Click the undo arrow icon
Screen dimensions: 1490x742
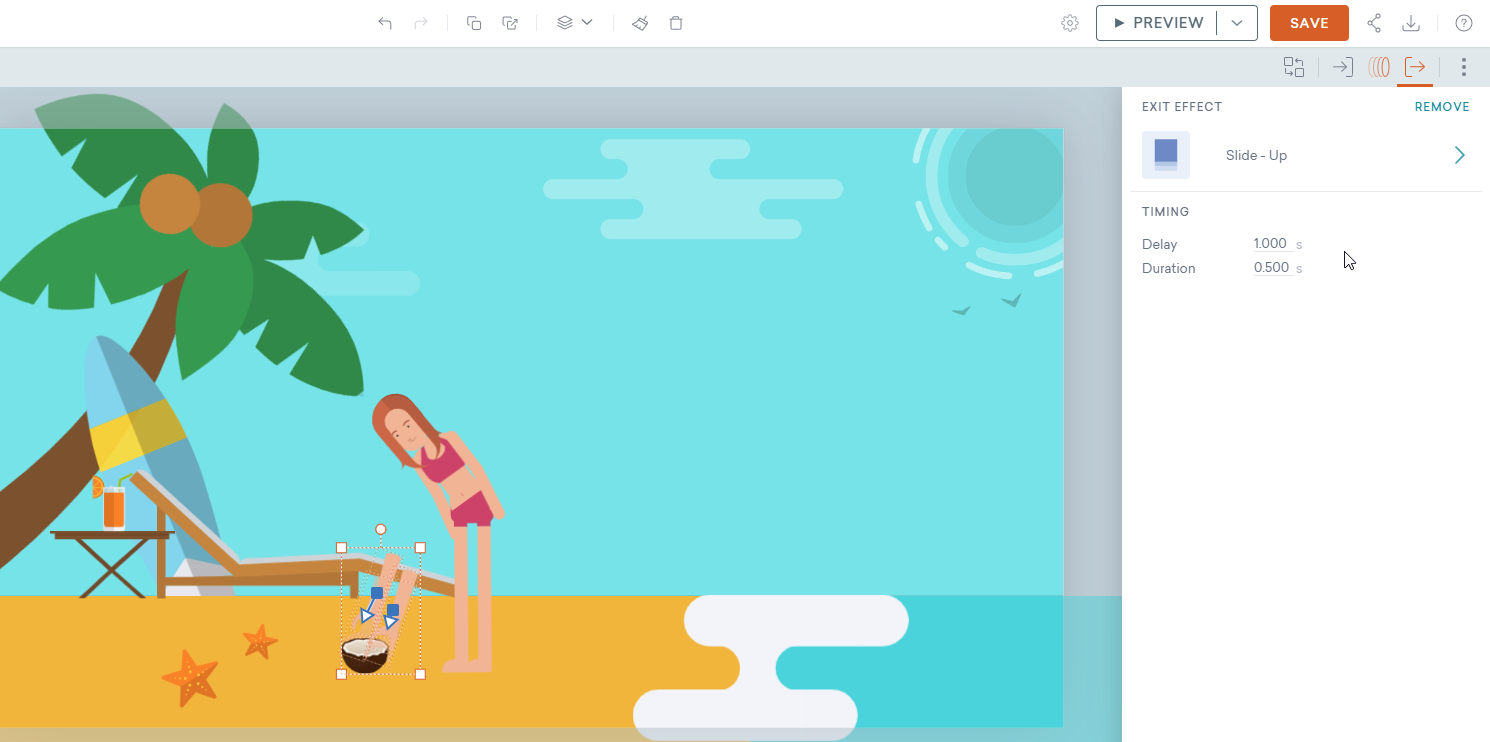tap(385, 23)
